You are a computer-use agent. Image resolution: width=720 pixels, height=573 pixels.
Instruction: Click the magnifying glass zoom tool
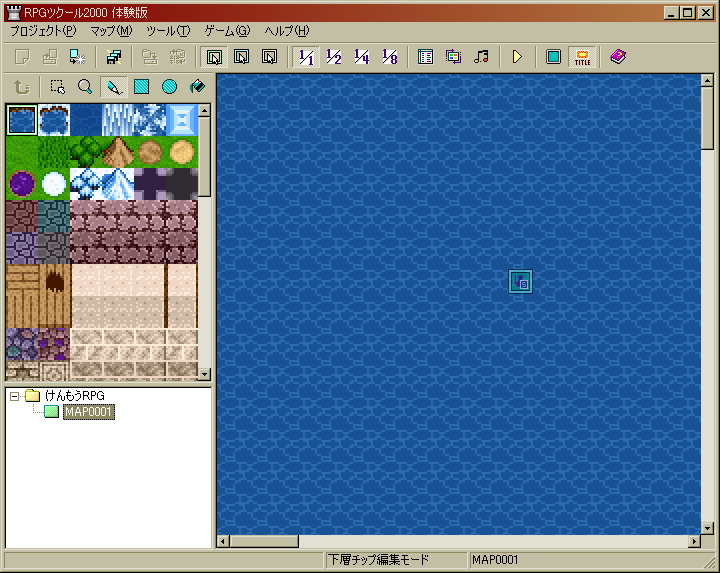click(x=86, y=87)
